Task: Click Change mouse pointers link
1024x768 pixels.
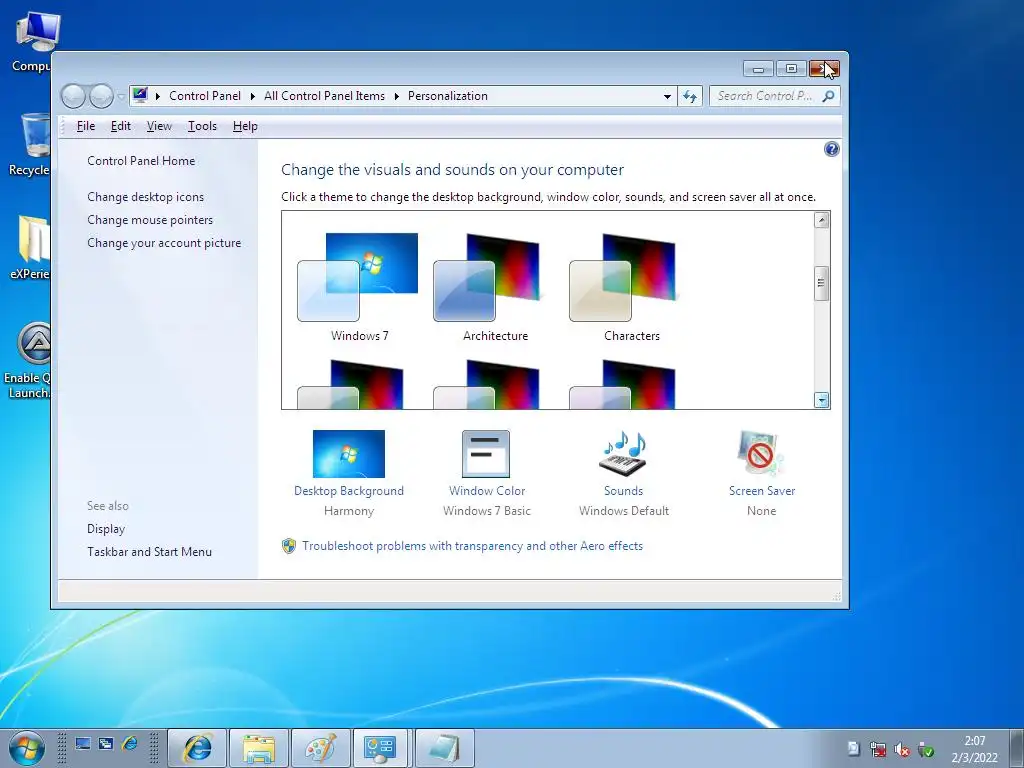Action: pyautogui.click(x=150, y=220)
